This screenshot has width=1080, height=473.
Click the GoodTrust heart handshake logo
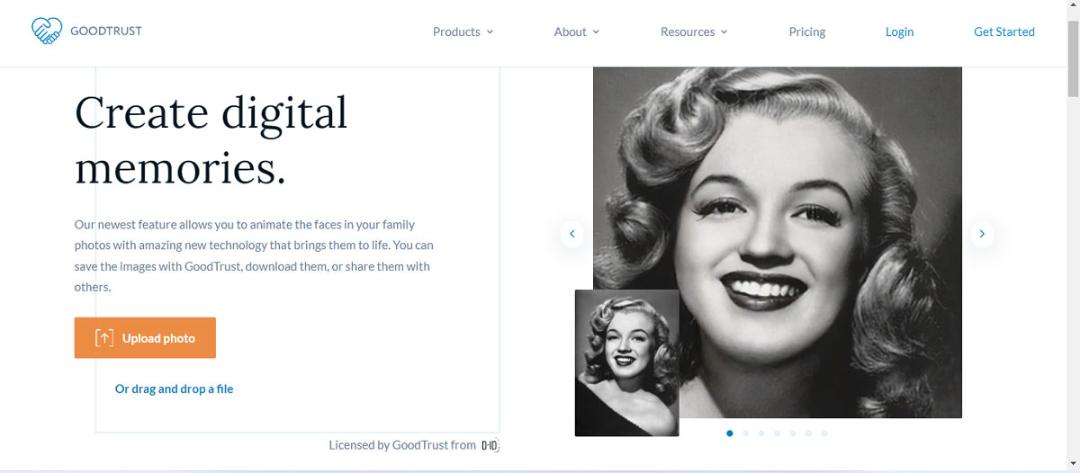(47, 31)
